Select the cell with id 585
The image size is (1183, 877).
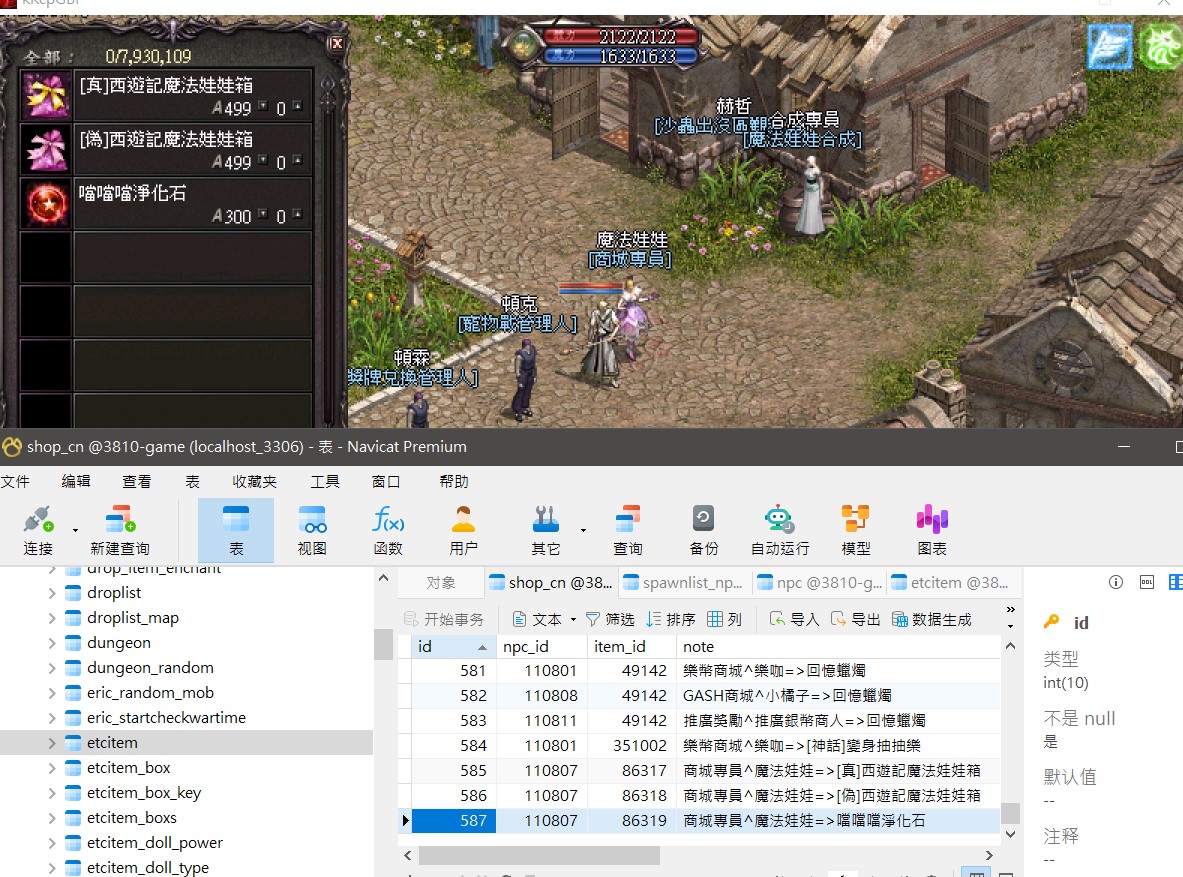coord(453,771)
